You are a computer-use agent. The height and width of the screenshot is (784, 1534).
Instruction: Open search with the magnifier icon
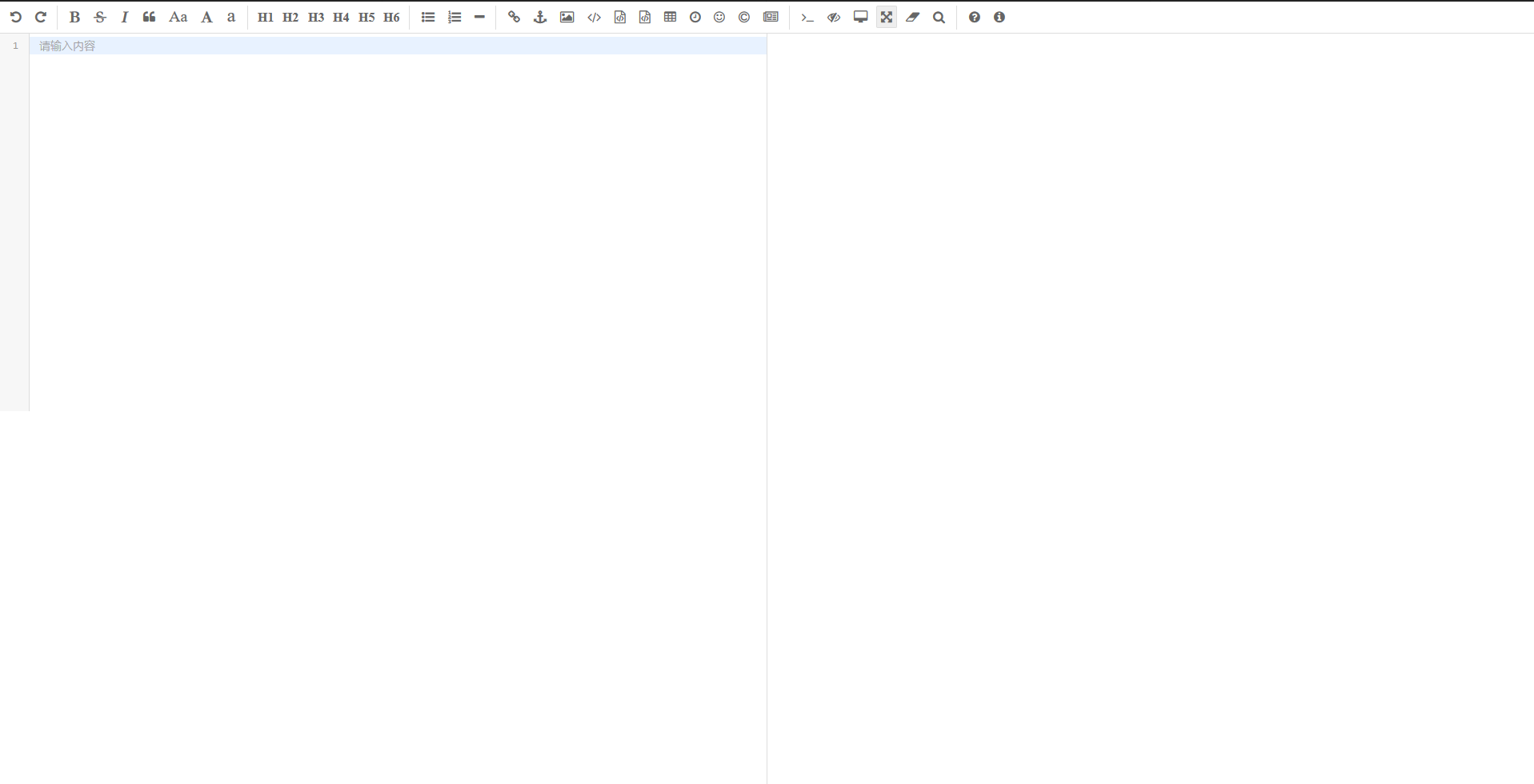(939, 17)
